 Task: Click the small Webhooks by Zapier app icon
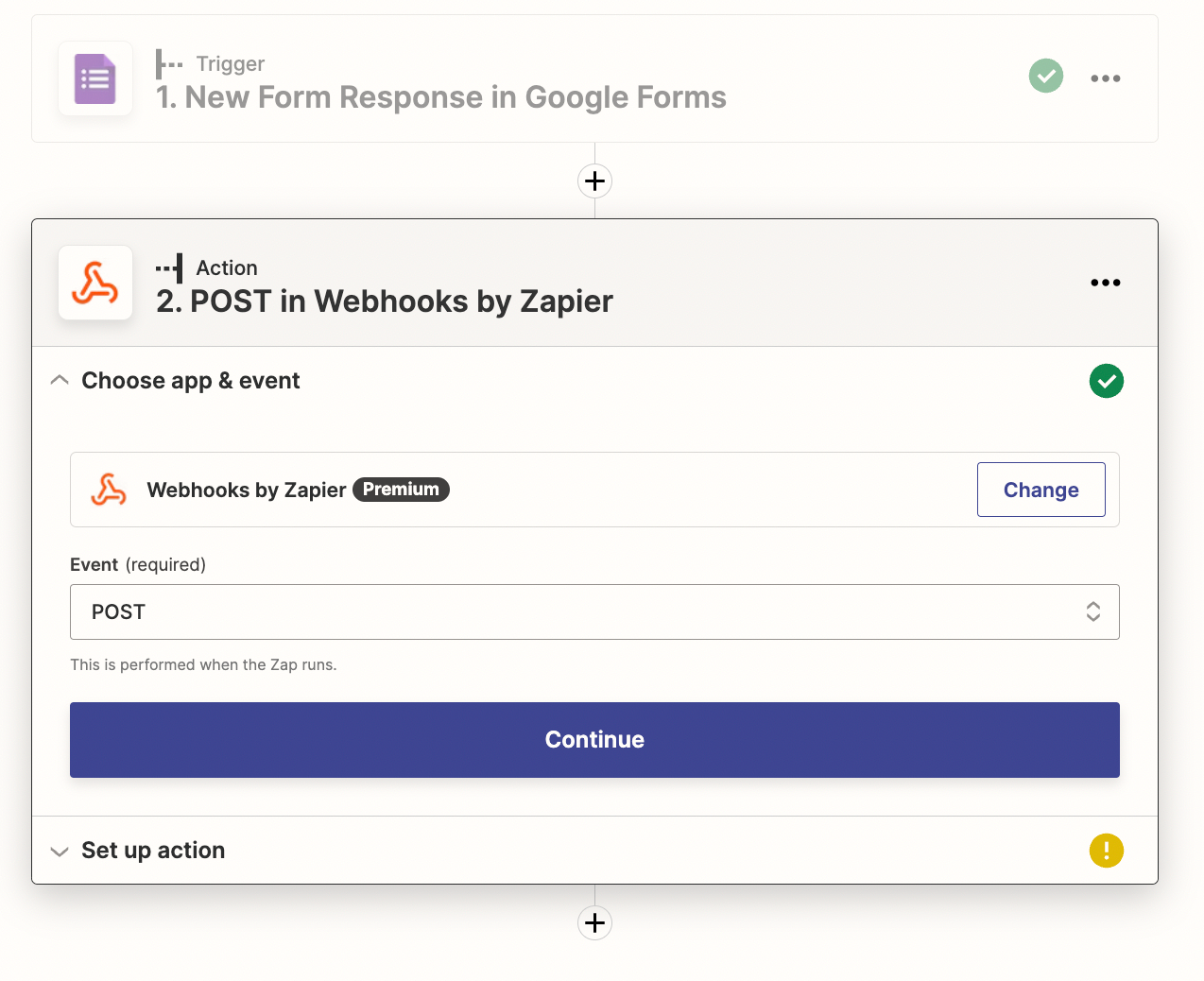109,490
